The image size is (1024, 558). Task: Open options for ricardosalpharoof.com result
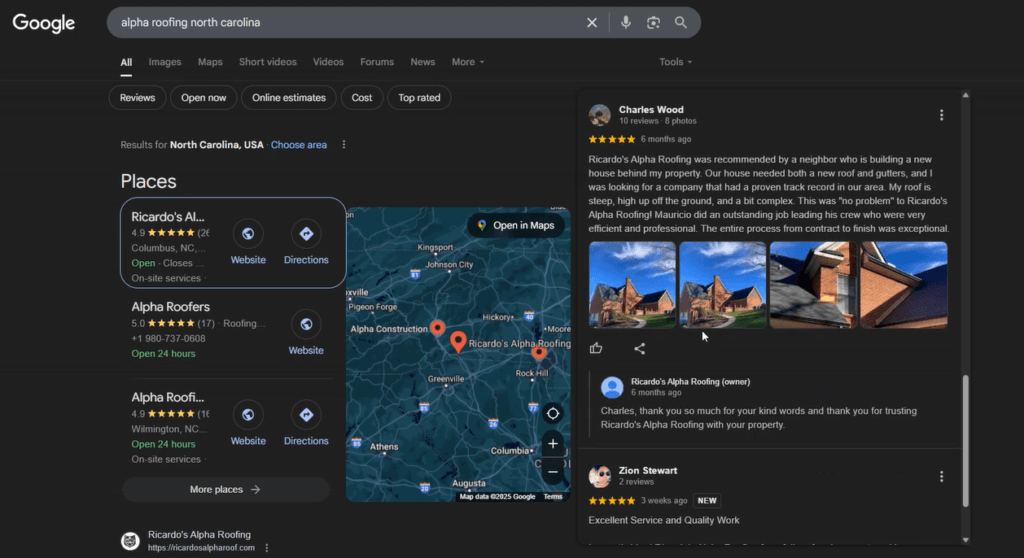pyautogui.click(x=266, y=548)
